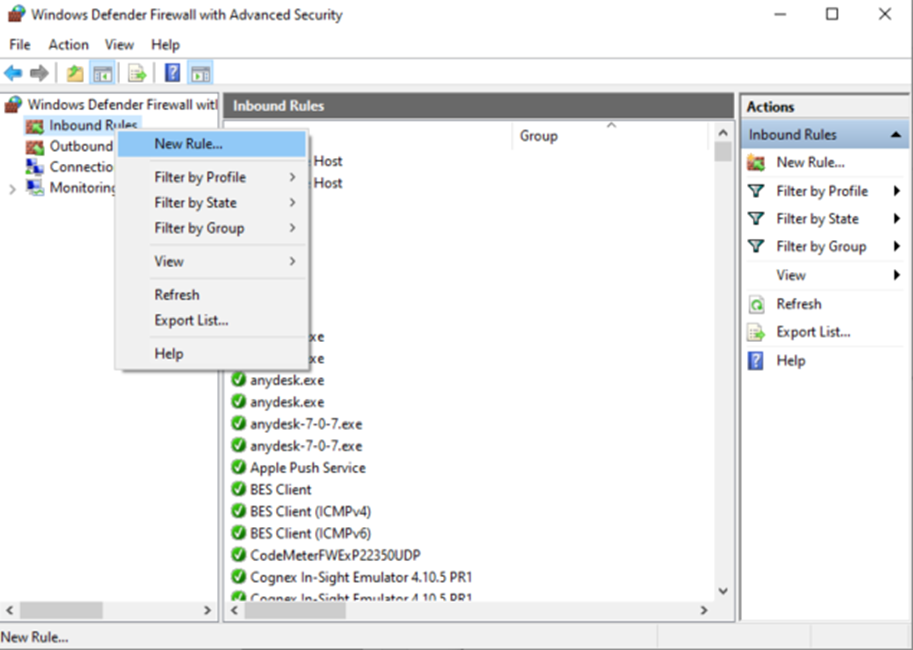Click the green check beside CodeMeterFWExP22350UDP
913x650 pixels.
[238, 554]
